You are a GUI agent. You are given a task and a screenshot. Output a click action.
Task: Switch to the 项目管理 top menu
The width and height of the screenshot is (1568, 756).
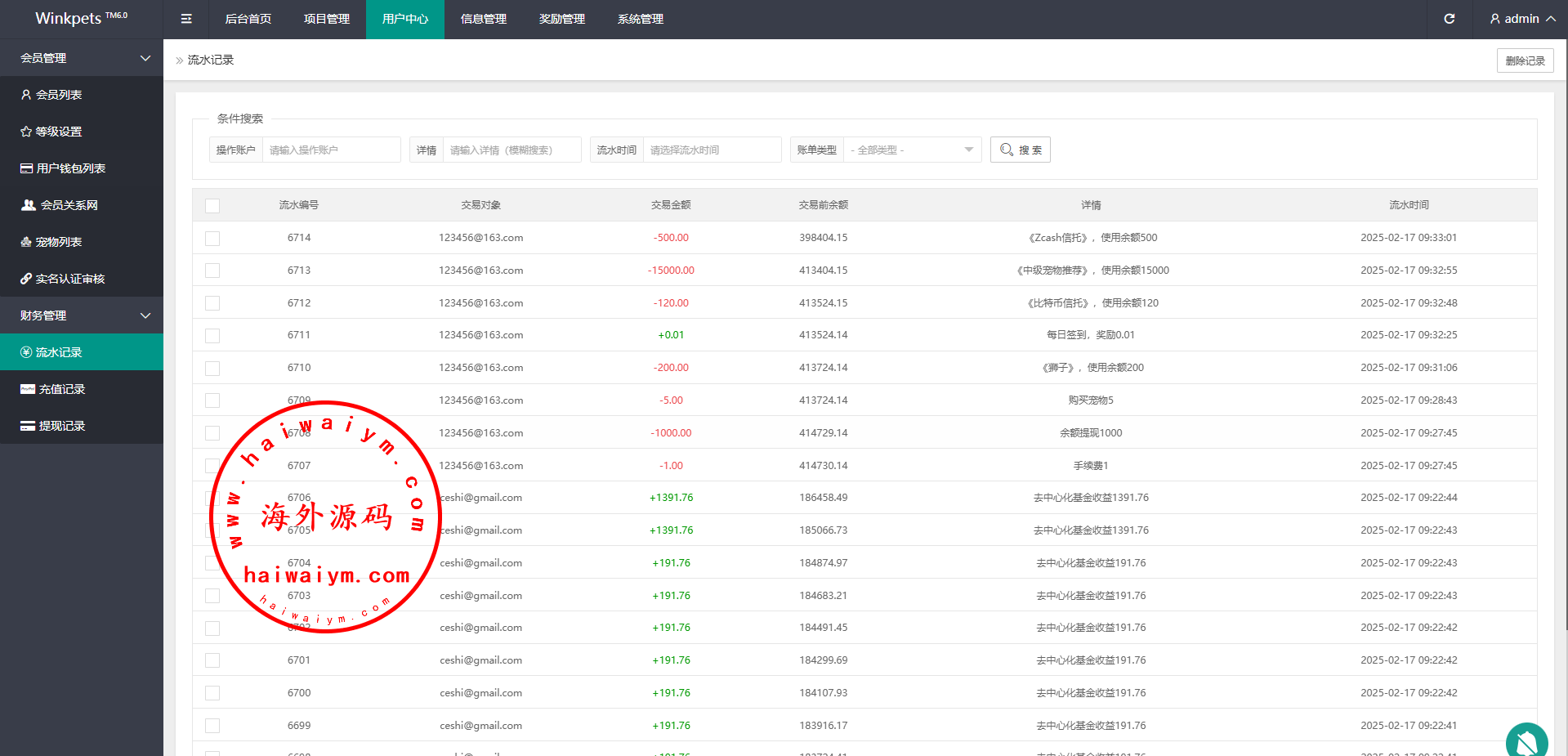coord(327,19)
